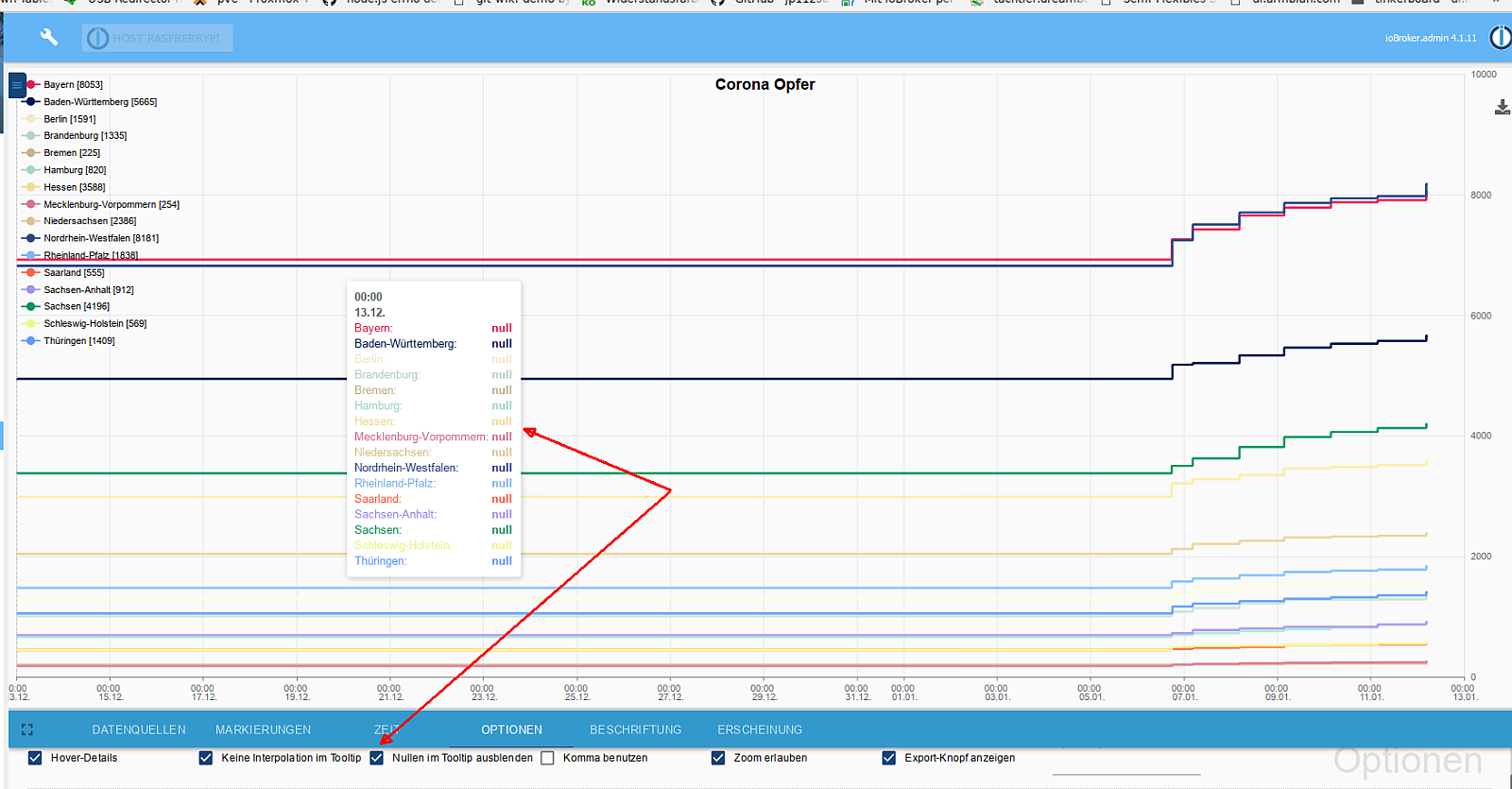The height and width of the screenshot is (789, 1512).
Task: Click the Host Raspberrypi button
Action: [157, 38]
